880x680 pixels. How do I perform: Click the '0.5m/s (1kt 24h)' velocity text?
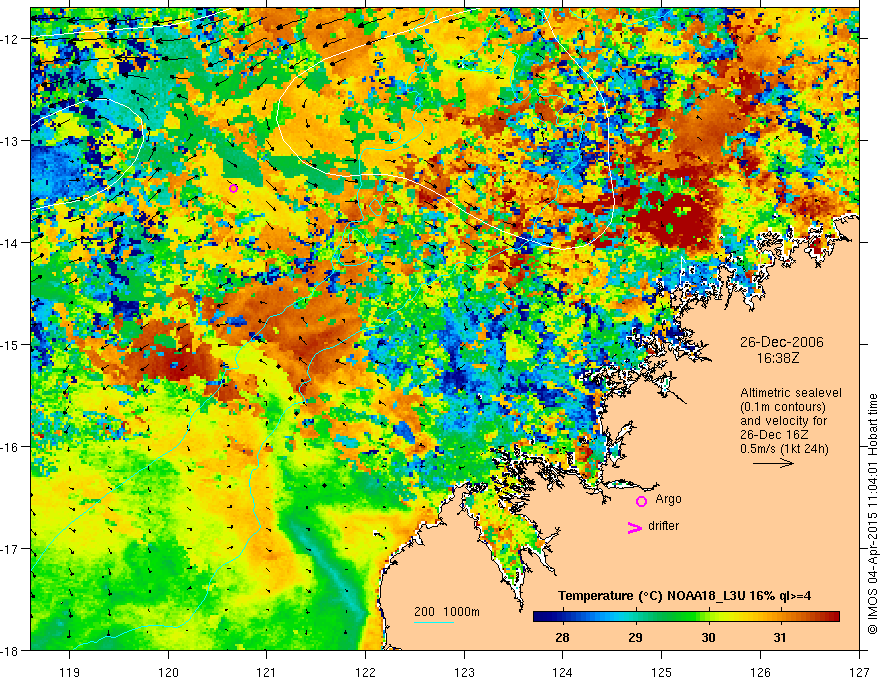click(x=784, y=449)
